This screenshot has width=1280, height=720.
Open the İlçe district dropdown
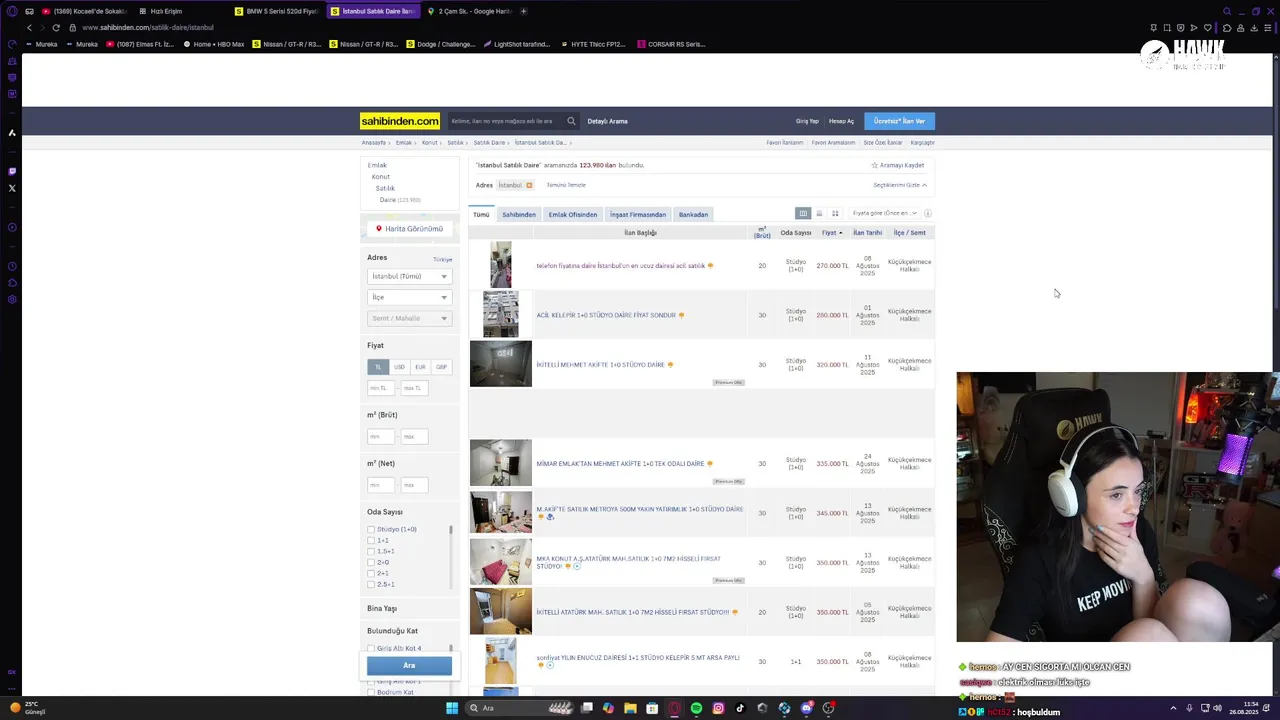(x=409, y=297)
